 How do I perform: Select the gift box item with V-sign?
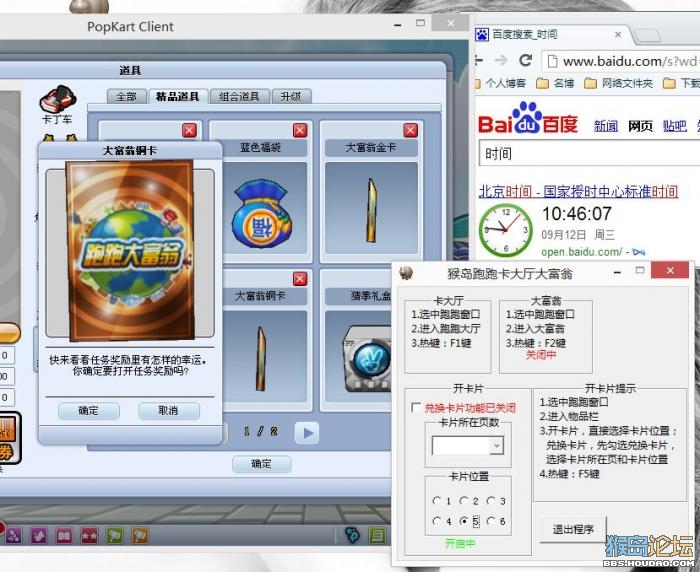[x=367, y=358]
